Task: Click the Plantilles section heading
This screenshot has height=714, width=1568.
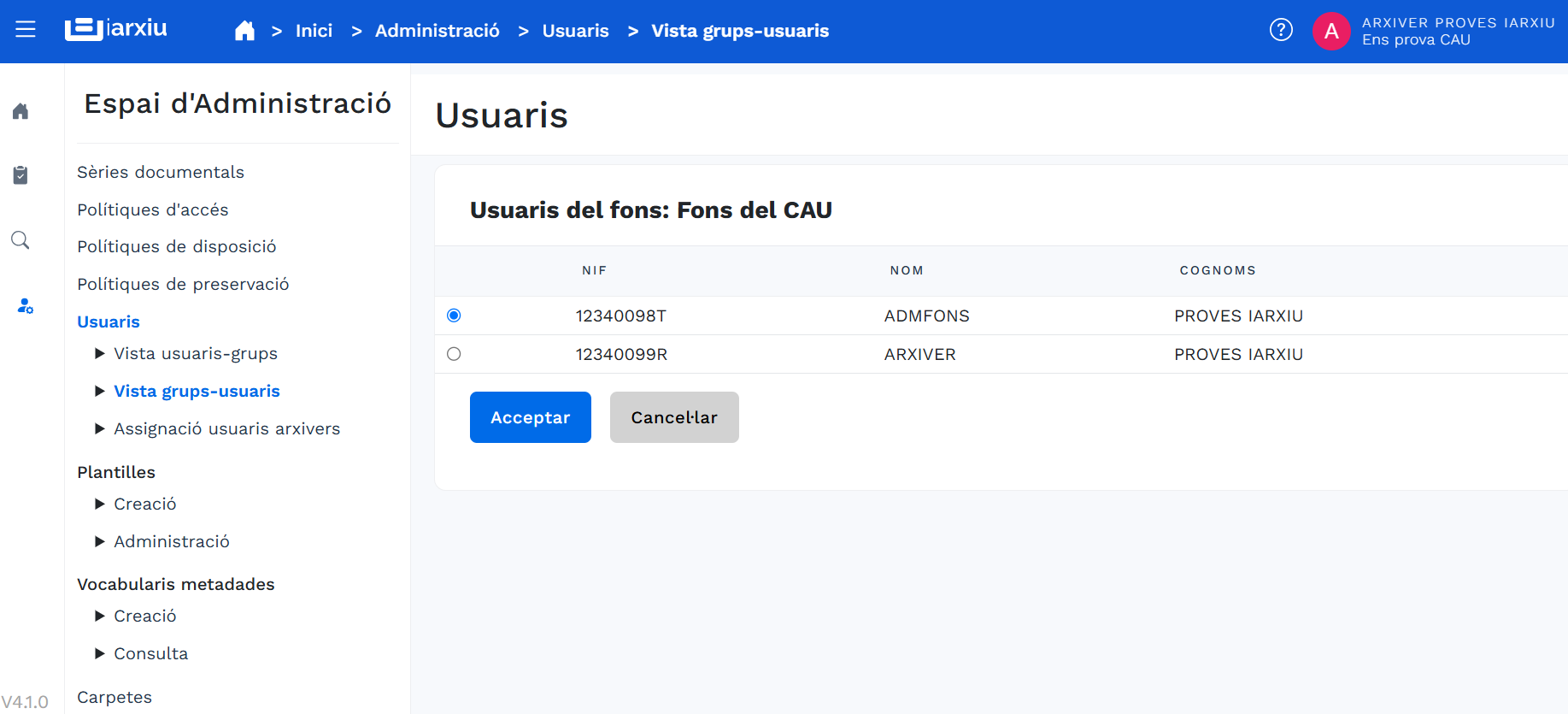Action: click(116, 472)
